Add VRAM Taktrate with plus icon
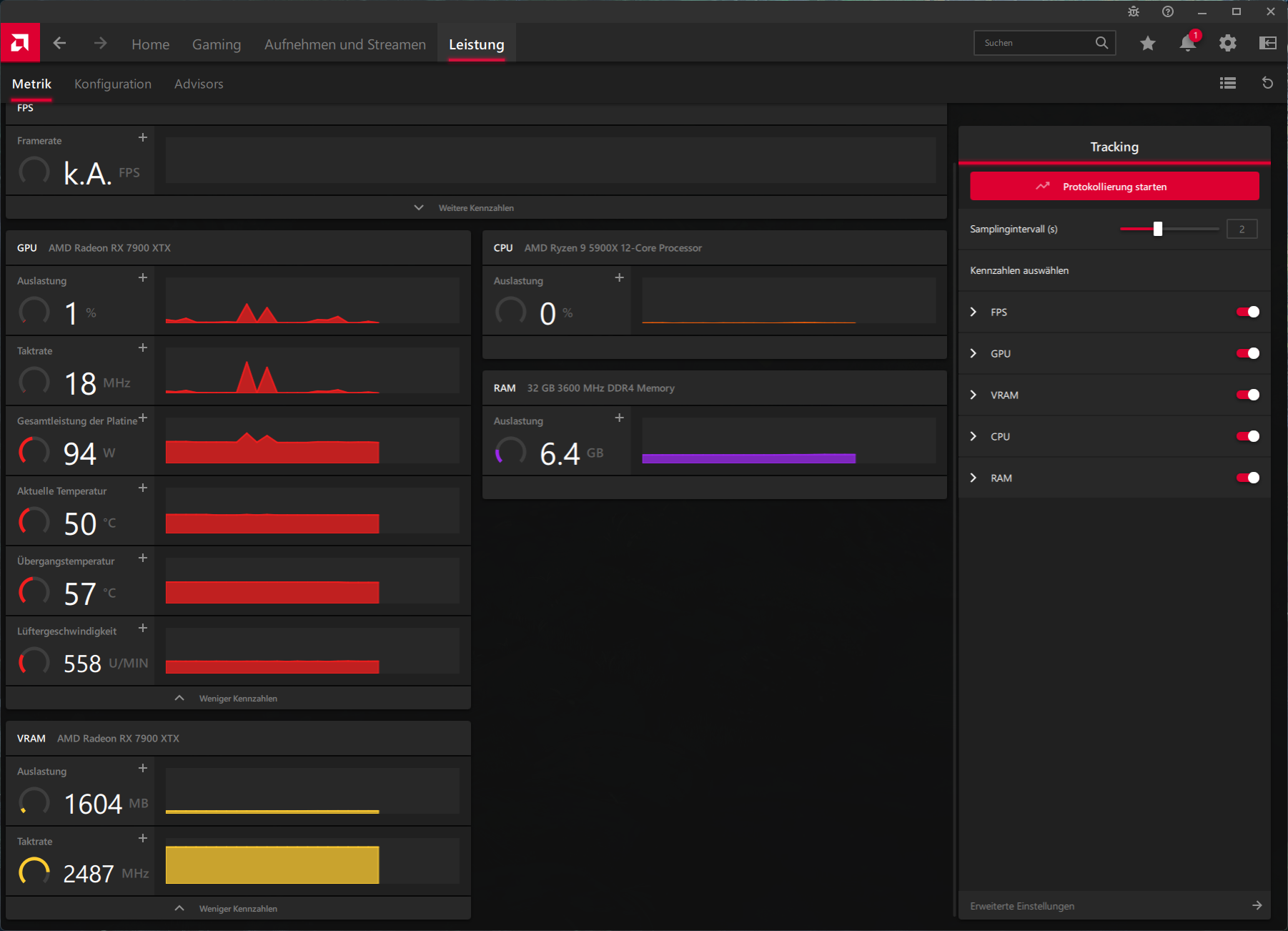 (x=143, y=838)
